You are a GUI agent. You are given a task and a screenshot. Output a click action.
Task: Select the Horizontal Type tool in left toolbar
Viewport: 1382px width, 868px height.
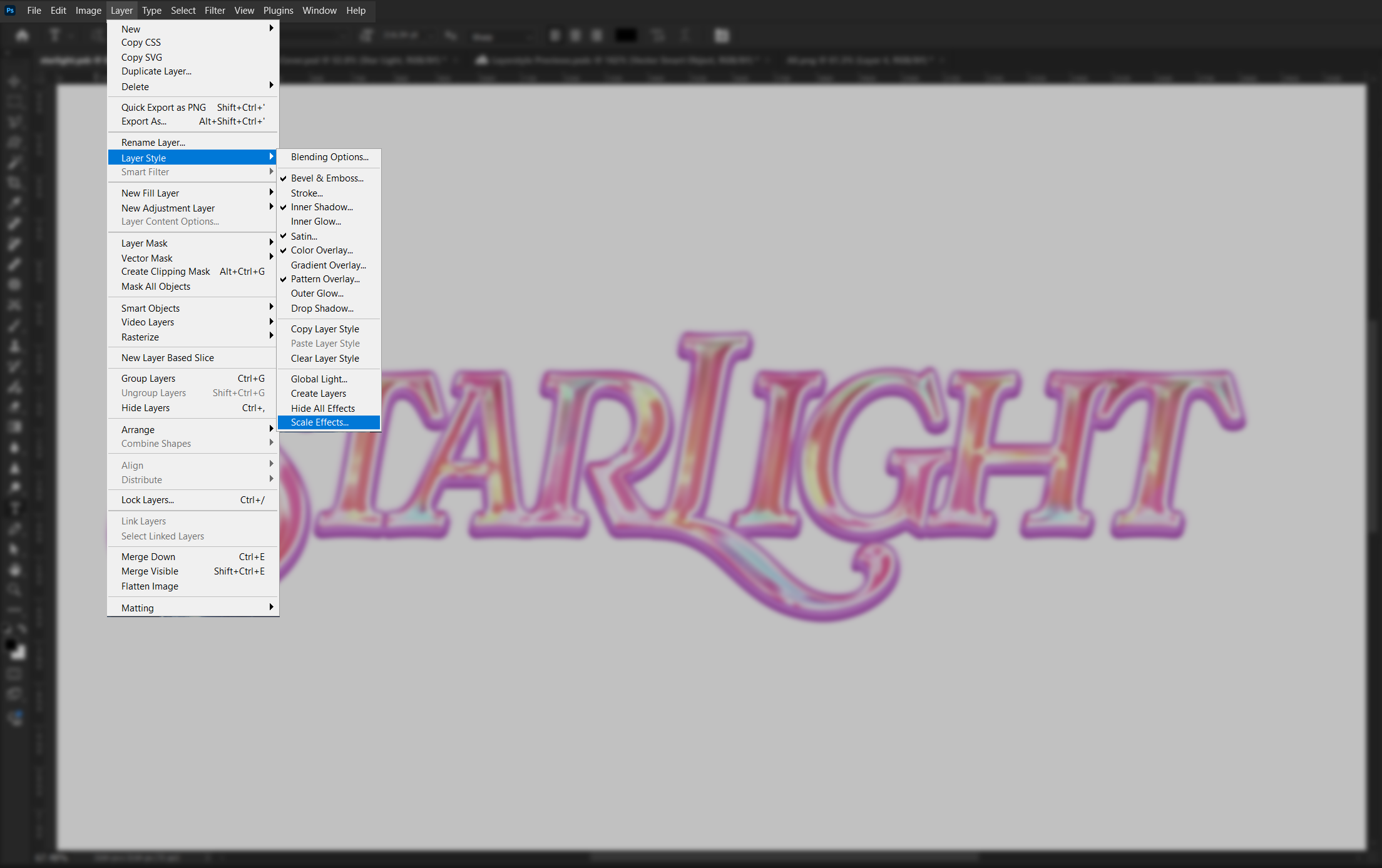[x=15, y=508]
